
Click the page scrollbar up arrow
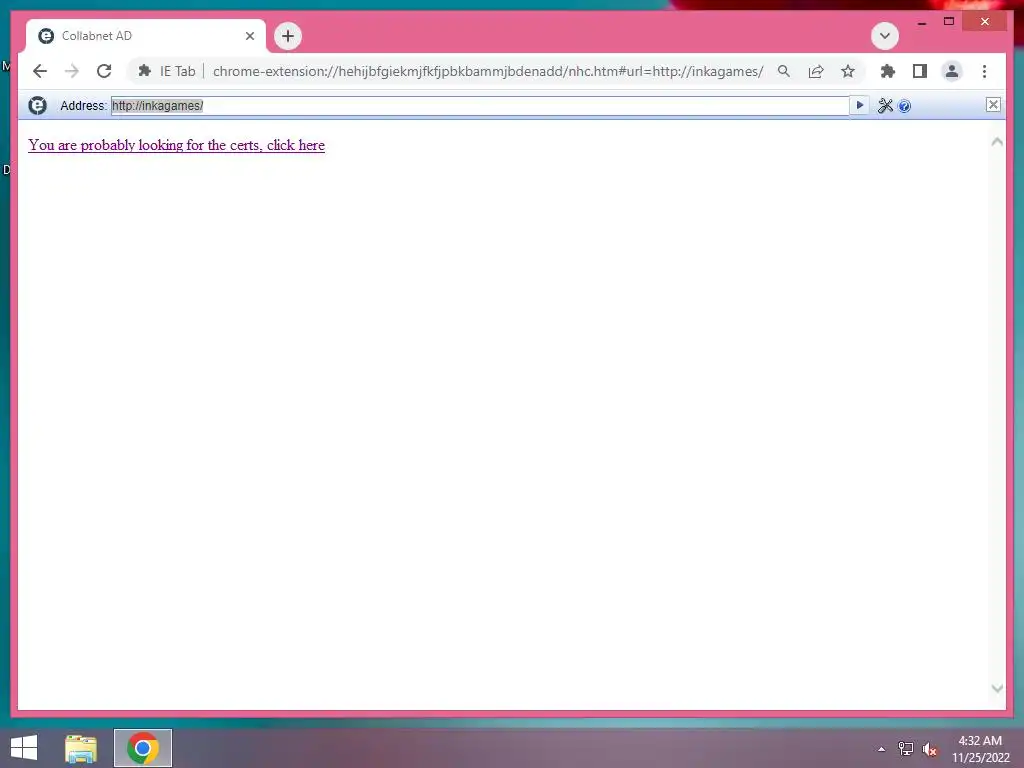(997, 142)
